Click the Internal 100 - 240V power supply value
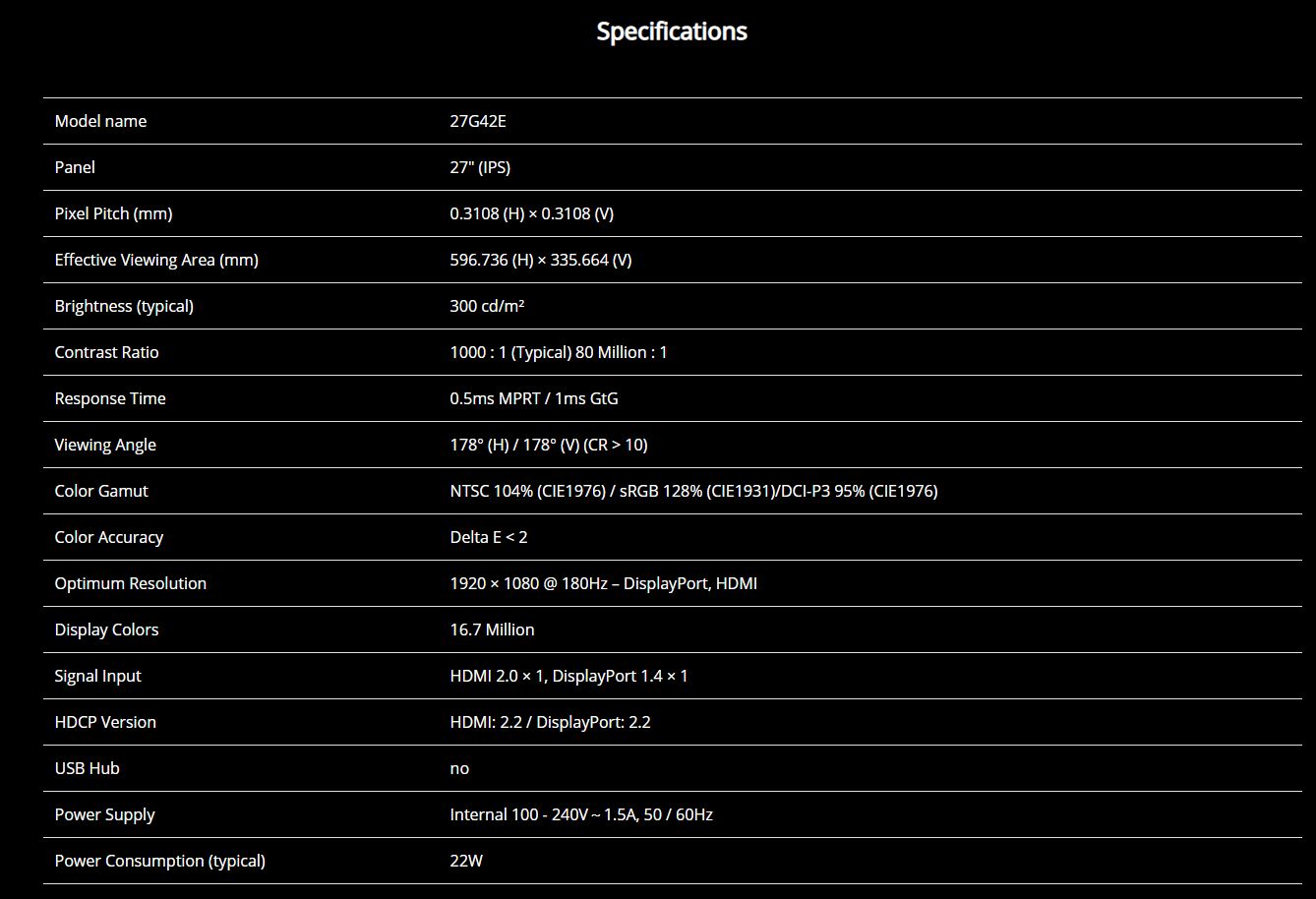The image size is (1316, 899). [x=580, y=814]
